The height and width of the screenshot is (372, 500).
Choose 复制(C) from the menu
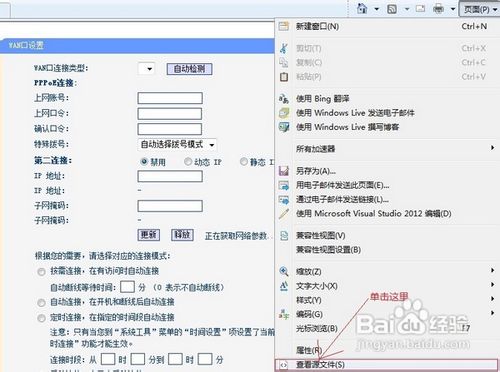point(387,62)
